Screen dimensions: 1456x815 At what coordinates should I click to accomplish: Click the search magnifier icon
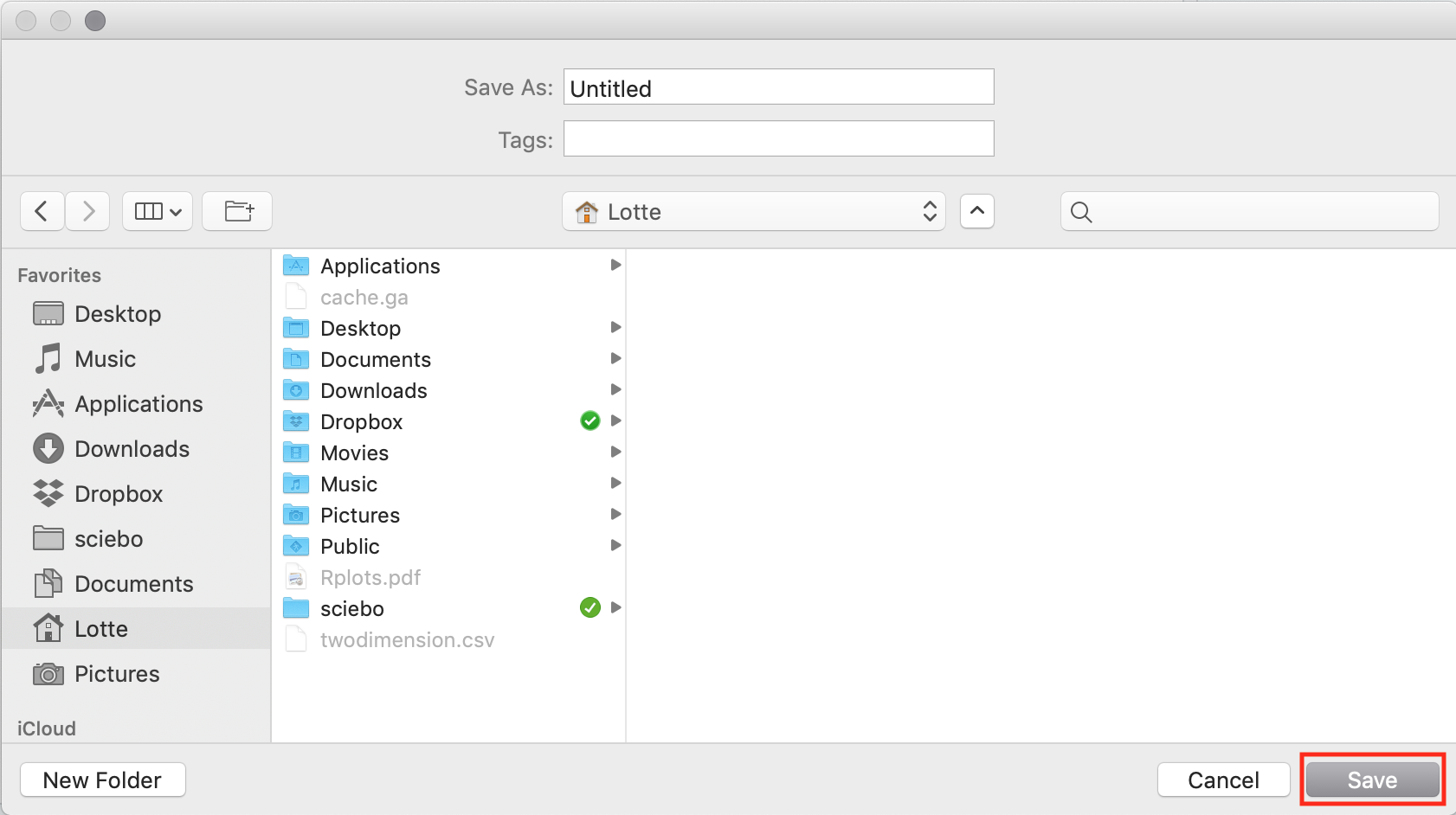coord(1081,212)
